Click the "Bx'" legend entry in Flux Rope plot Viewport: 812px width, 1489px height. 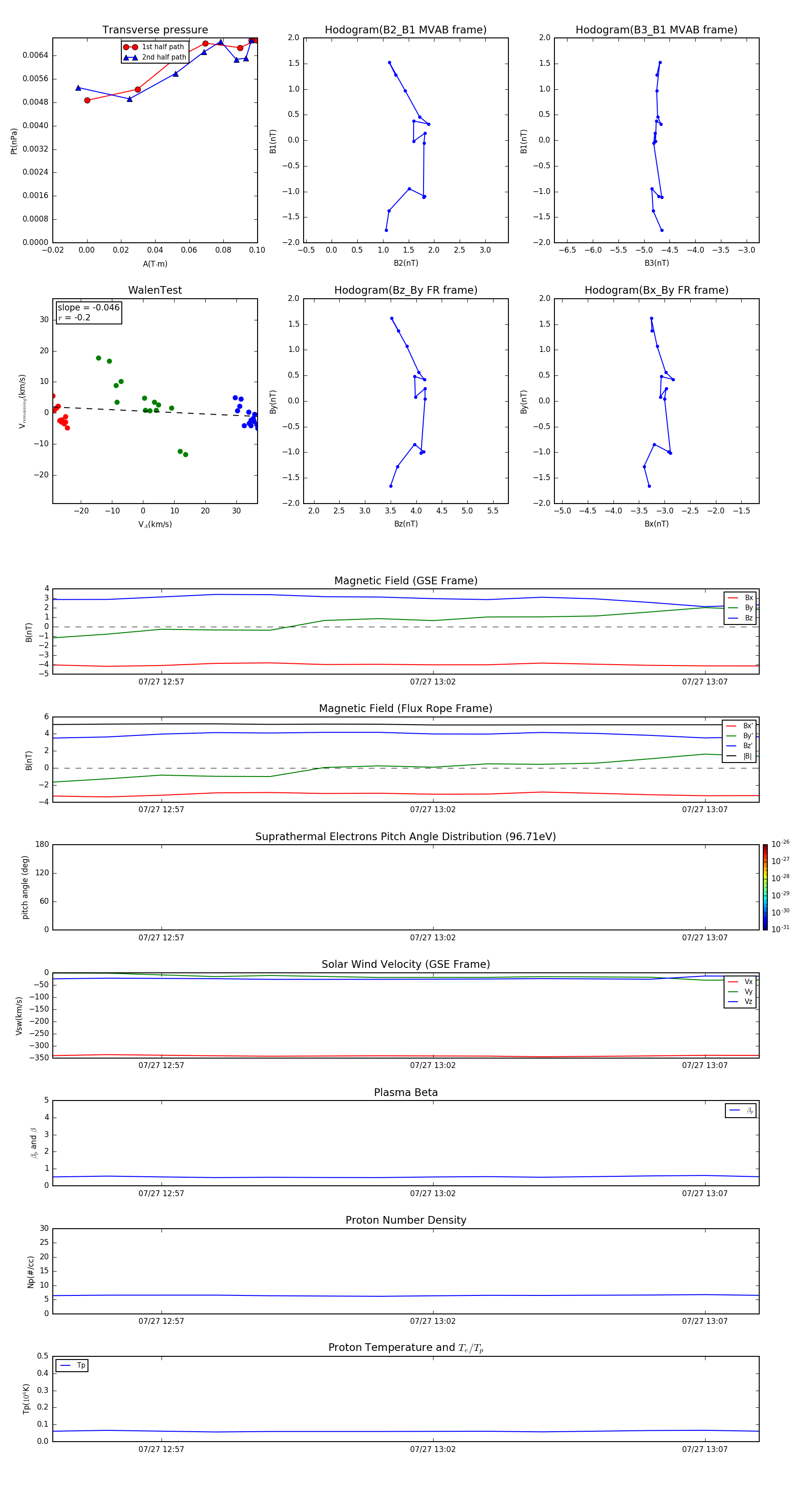click(739, 726)
